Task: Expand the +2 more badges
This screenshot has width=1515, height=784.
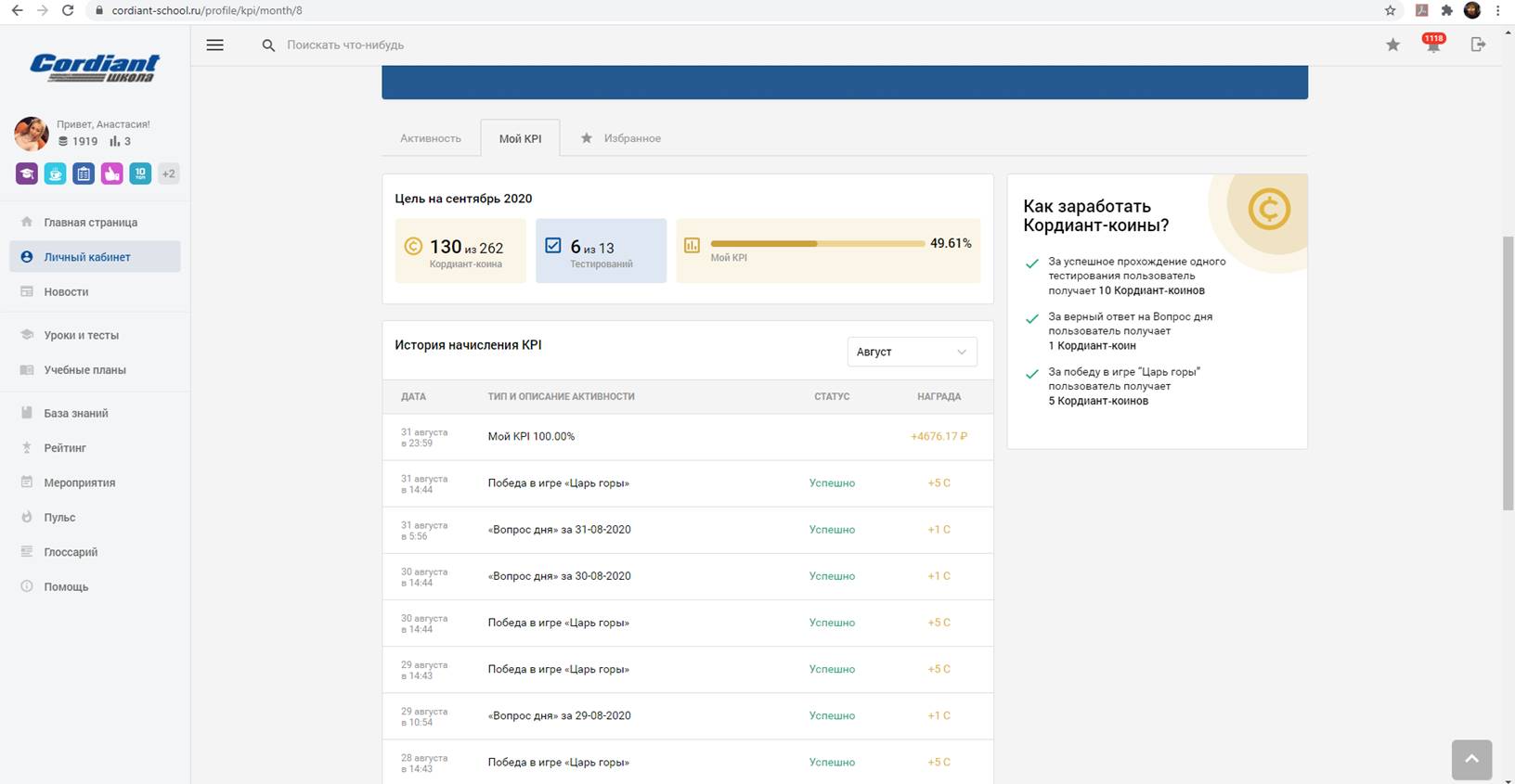Action: pyautogui.click(x=168, y=174)
